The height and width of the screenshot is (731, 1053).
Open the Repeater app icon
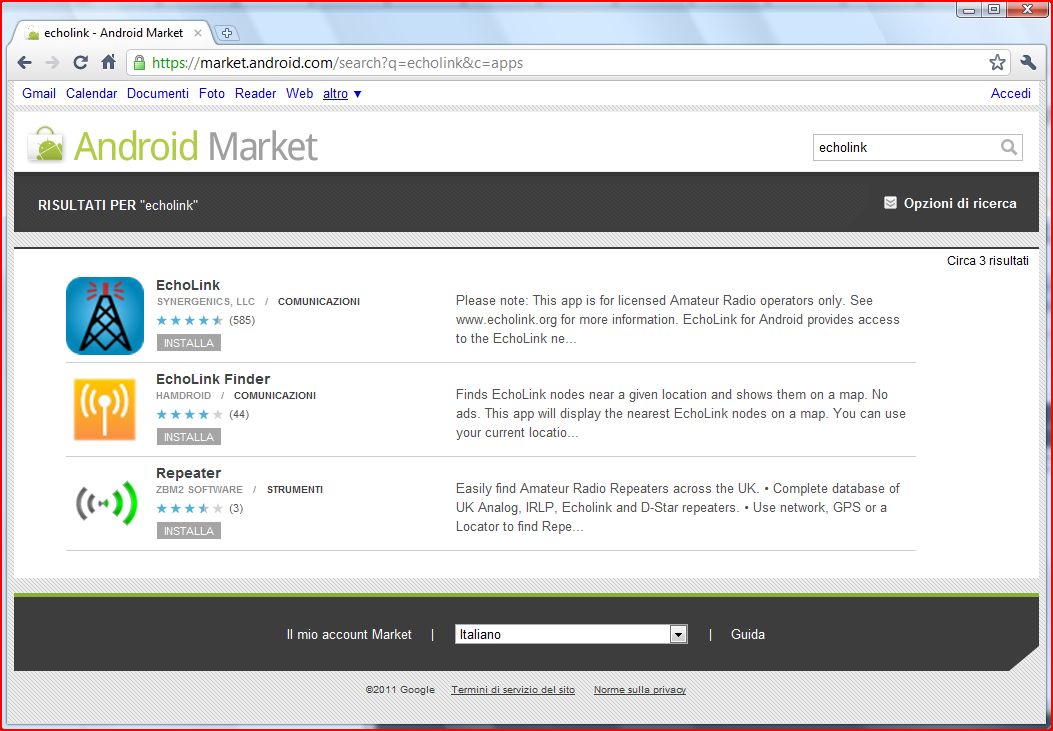[106, 503]
